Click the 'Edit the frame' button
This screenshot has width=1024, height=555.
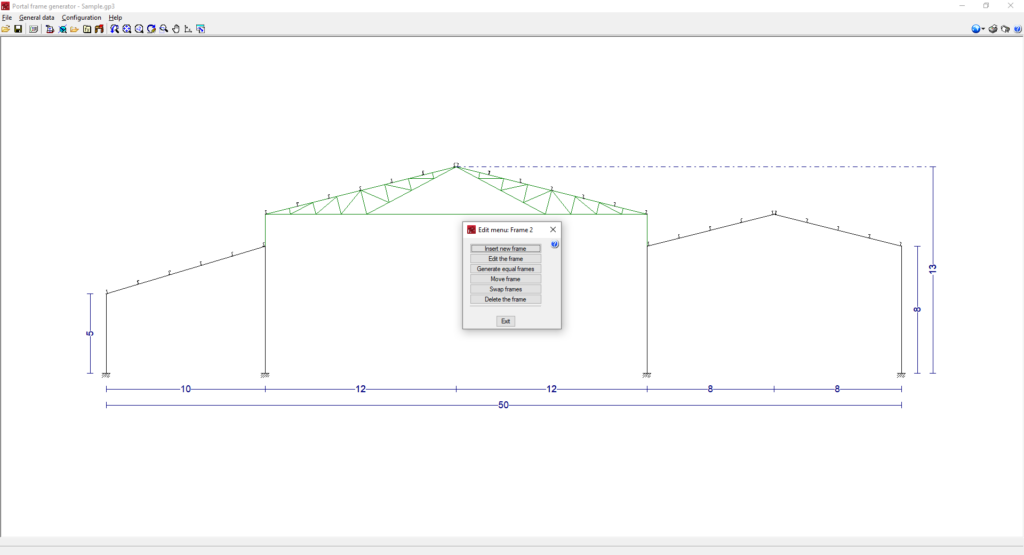[x=505, y=259]
